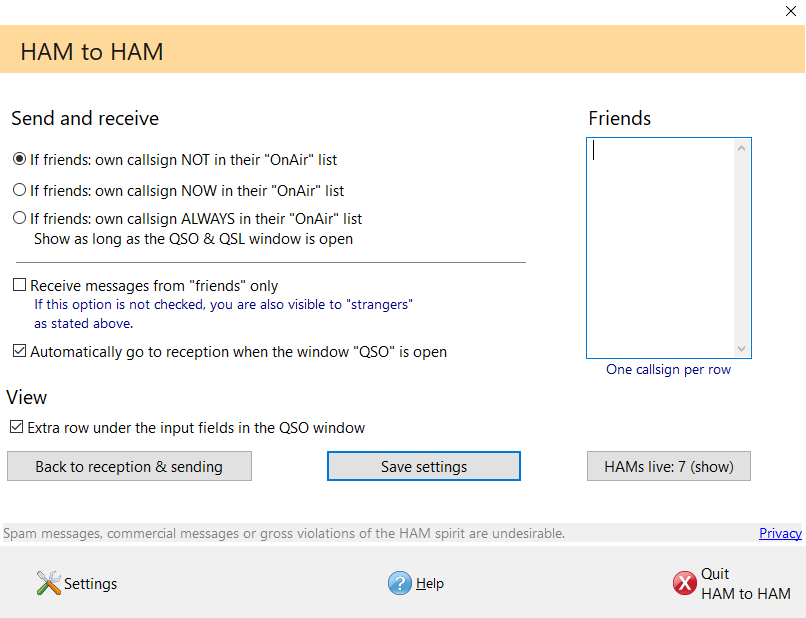
Task: Go back to reception & sending
Action: [129, 466]
